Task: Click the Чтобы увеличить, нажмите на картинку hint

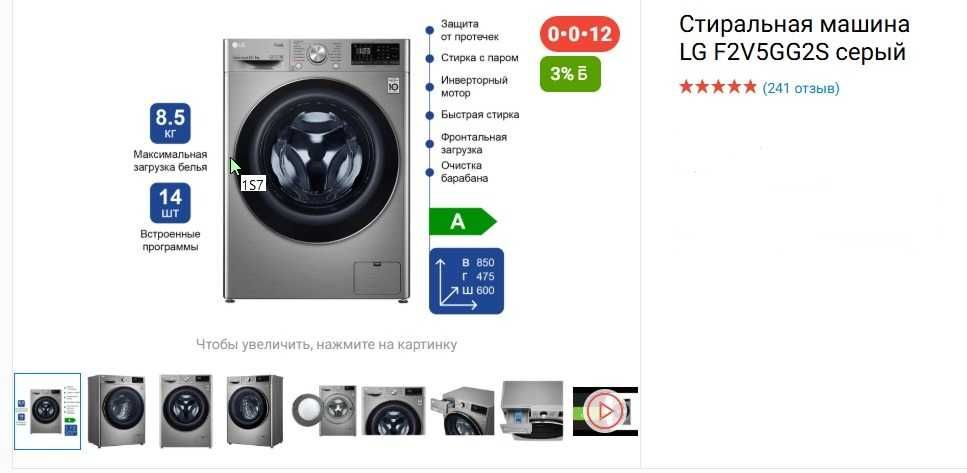Action: coord(326,344)
